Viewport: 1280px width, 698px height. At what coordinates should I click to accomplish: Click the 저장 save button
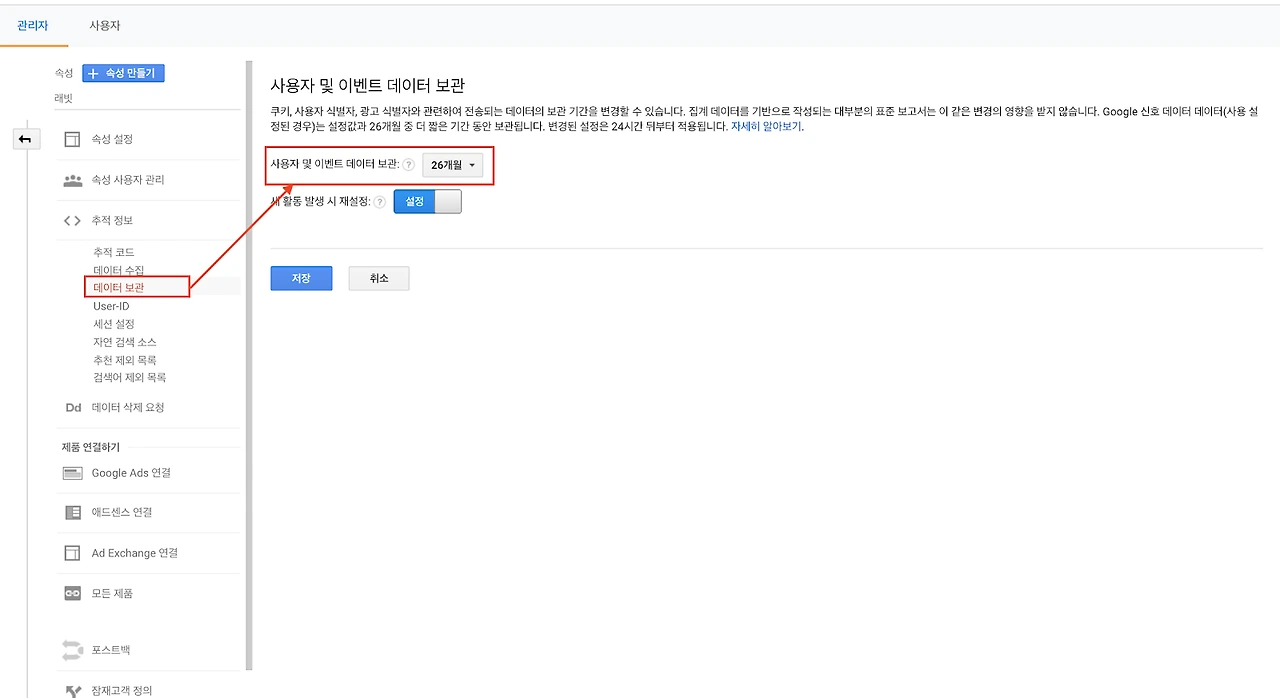[301, 278]
